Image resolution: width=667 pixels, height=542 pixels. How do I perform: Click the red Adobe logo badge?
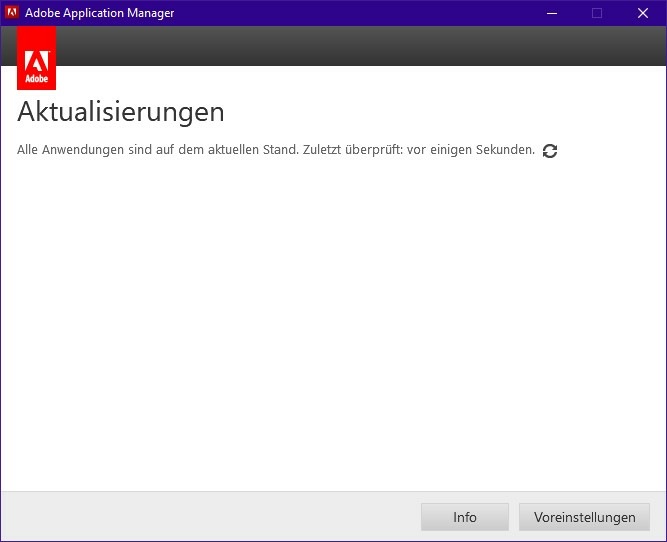tap(37, 58)
